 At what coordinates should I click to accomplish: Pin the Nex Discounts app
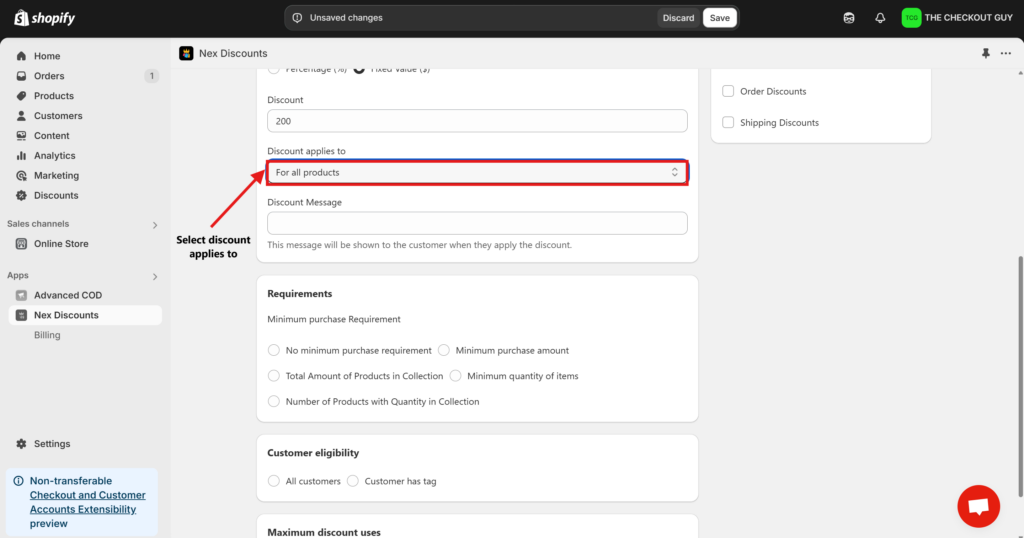(985, 54)
